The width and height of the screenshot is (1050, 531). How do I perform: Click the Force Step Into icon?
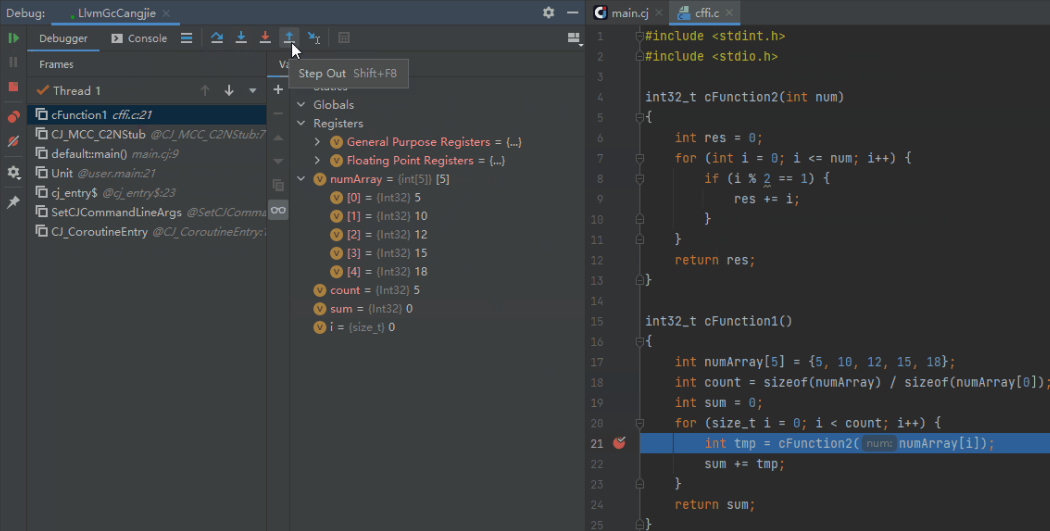point(265,38)
